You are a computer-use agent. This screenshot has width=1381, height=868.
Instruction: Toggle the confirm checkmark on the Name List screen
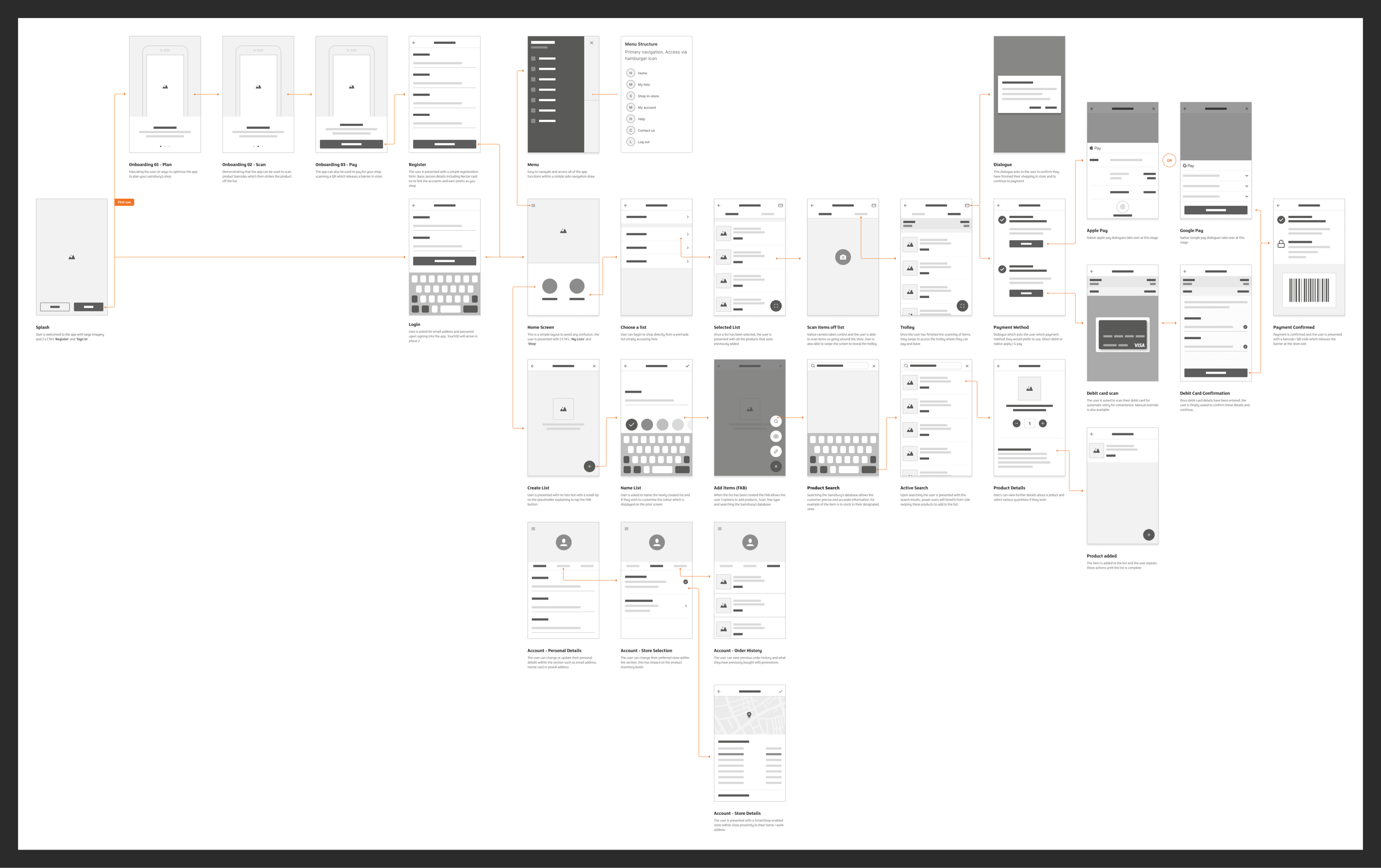[x=688, y=367]
